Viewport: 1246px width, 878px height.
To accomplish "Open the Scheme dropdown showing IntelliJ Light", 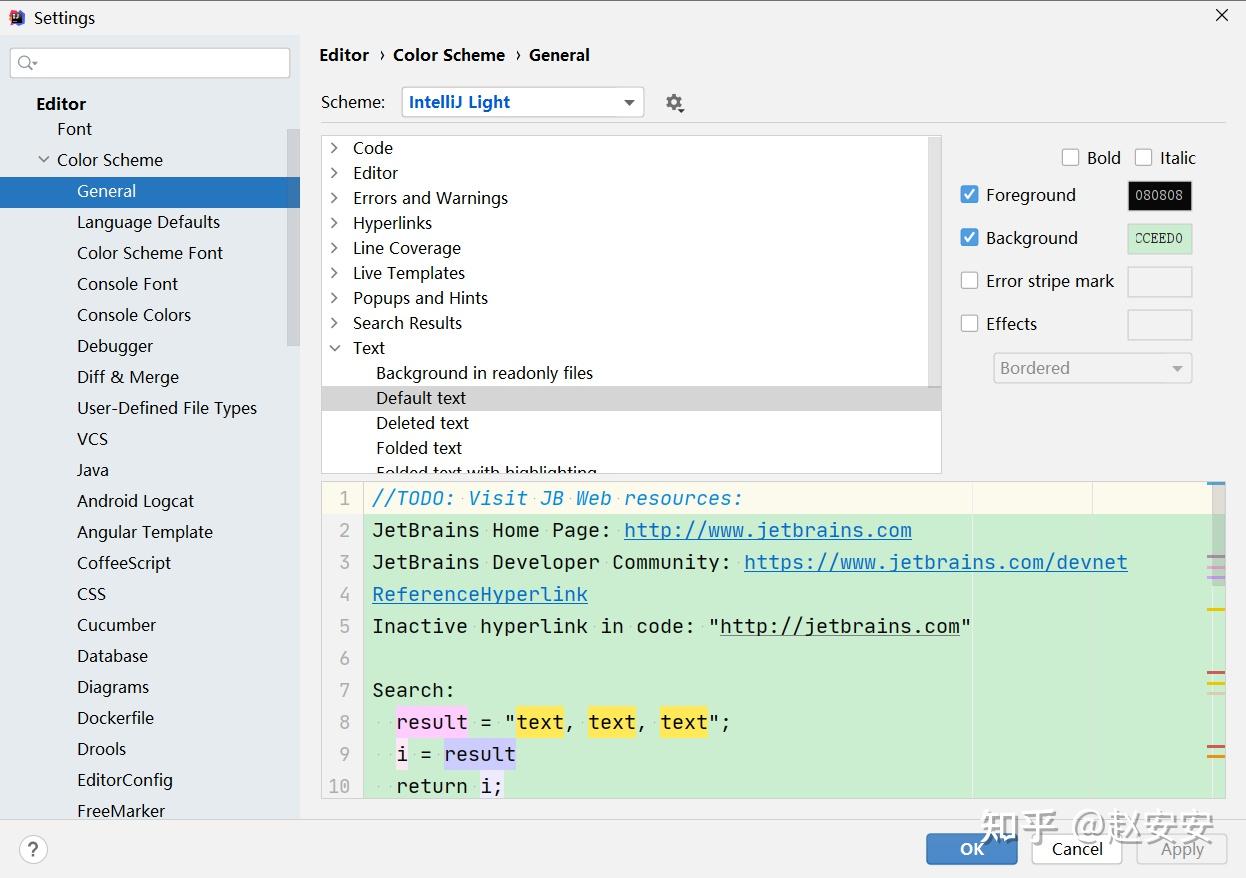I will [x=522, y=102].
